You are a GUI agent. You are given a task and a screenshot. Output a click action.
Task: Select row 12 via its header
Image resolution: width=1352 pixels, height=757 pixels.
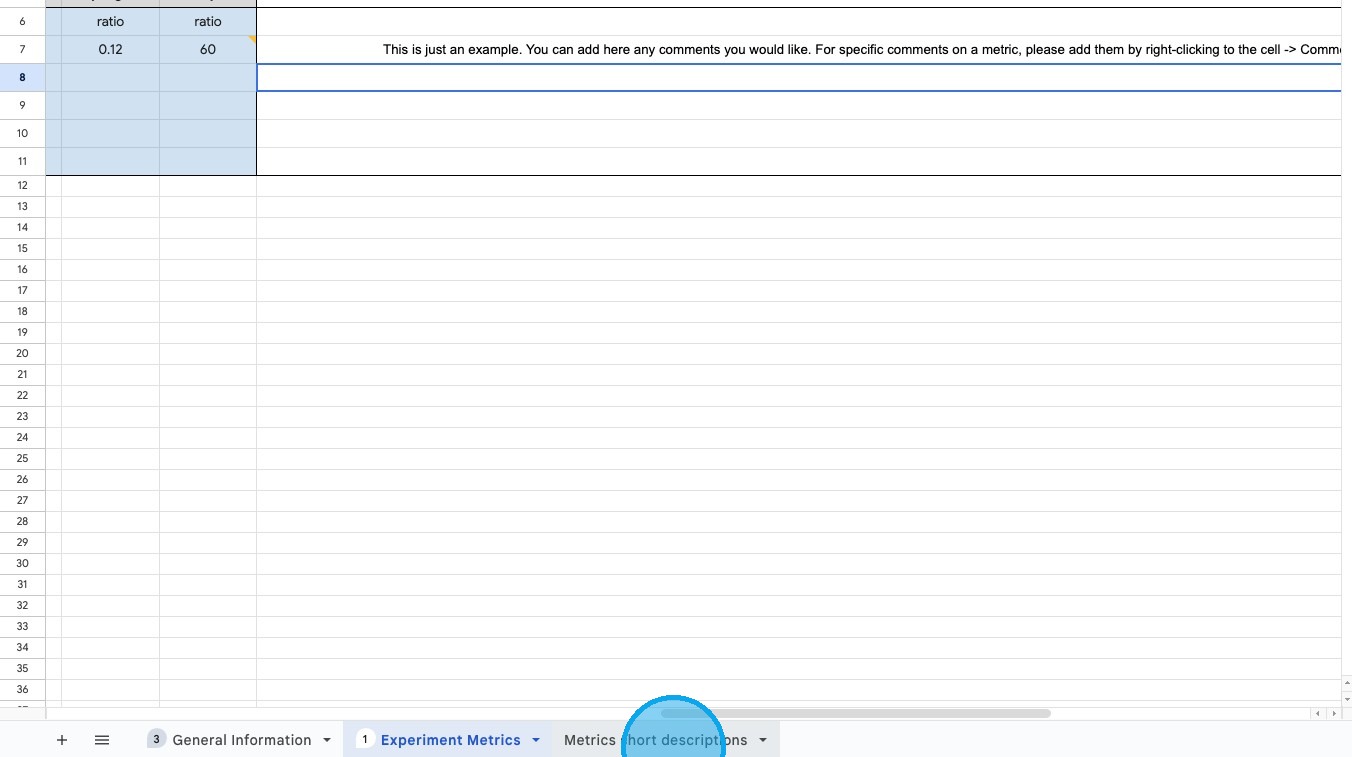pyautogui.click(x=22, y=185)
